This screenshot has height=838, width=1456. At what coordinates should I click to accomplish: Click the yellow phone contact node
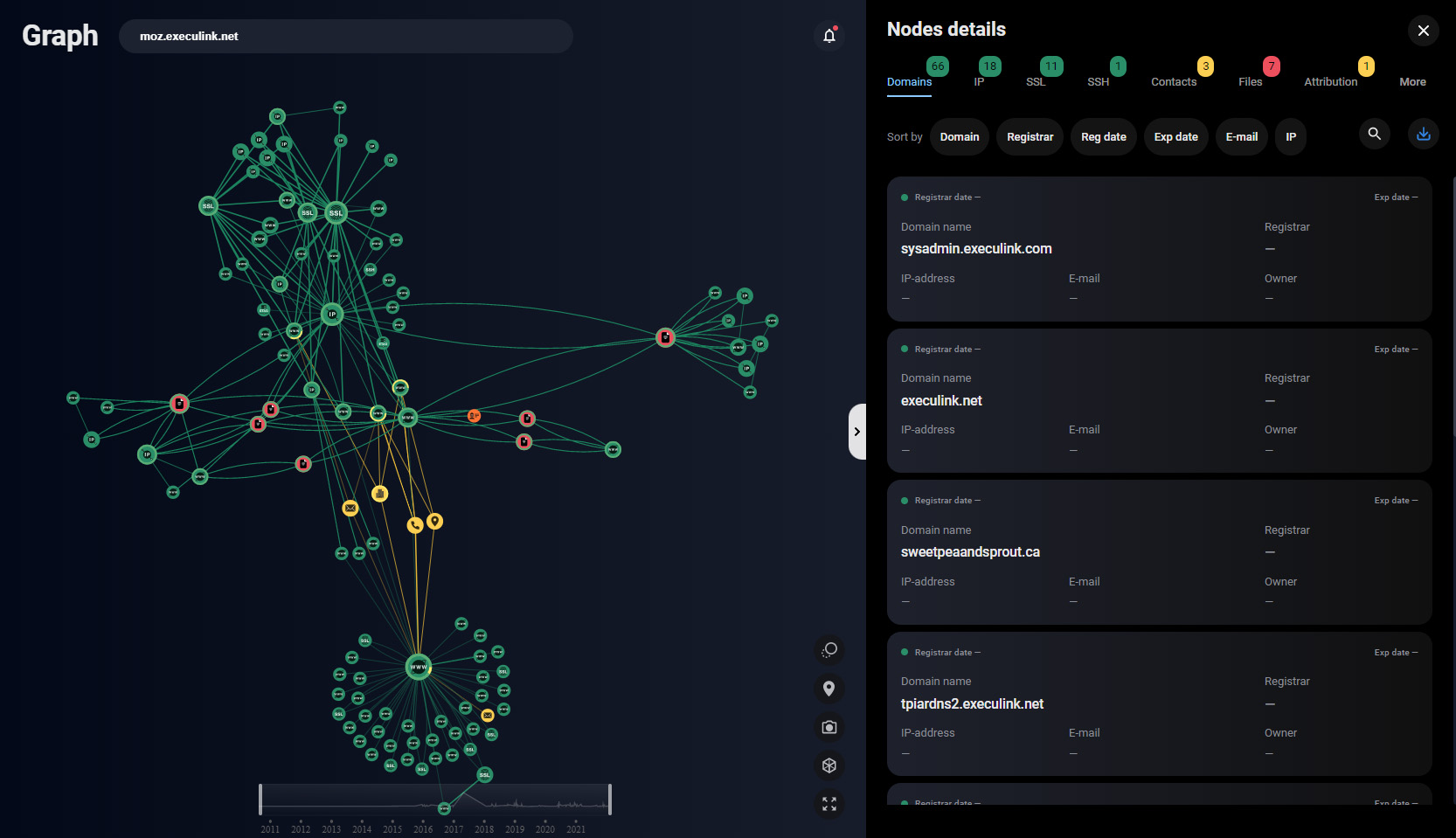(x=415, y=525)
